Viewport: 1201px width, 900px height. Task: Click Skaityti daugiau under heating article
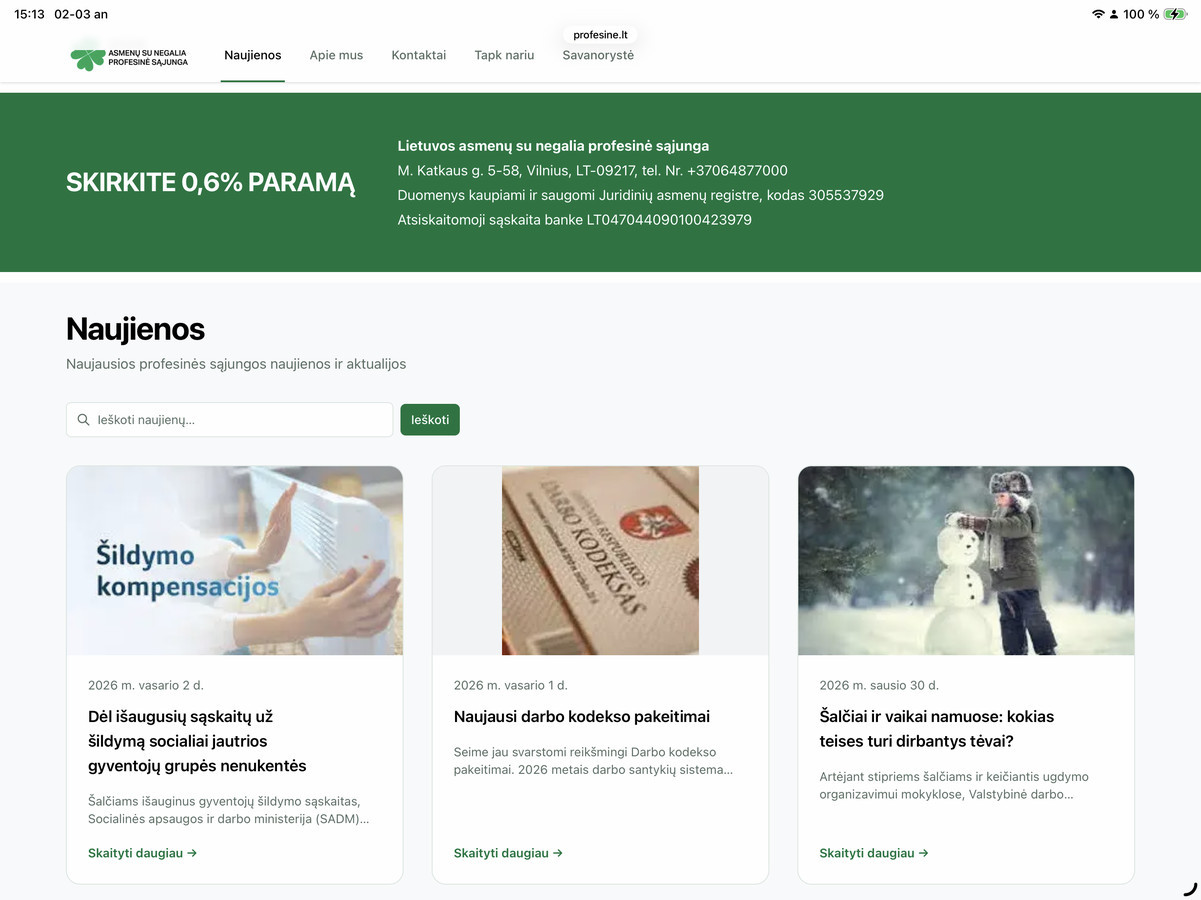(x=142, y=853)
